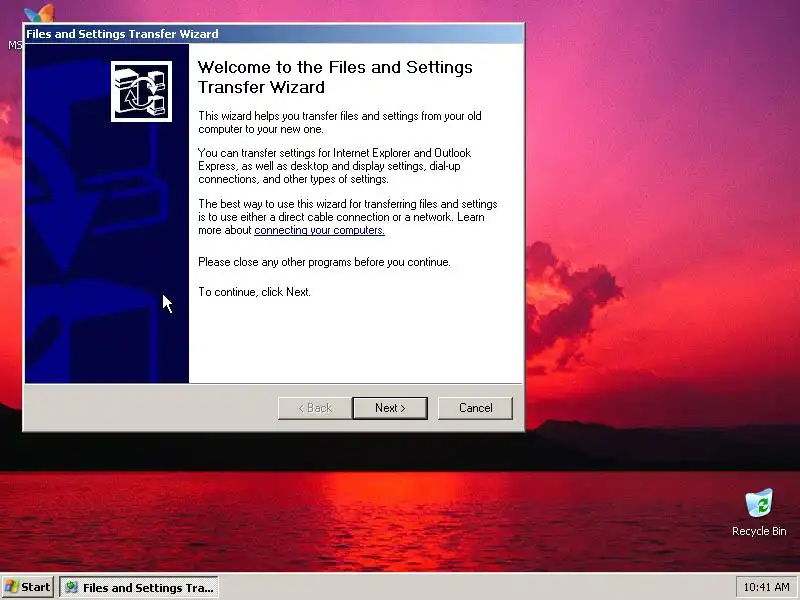Open the Start menu
This screenshot has width=800, height=600.
pos(27,587)
